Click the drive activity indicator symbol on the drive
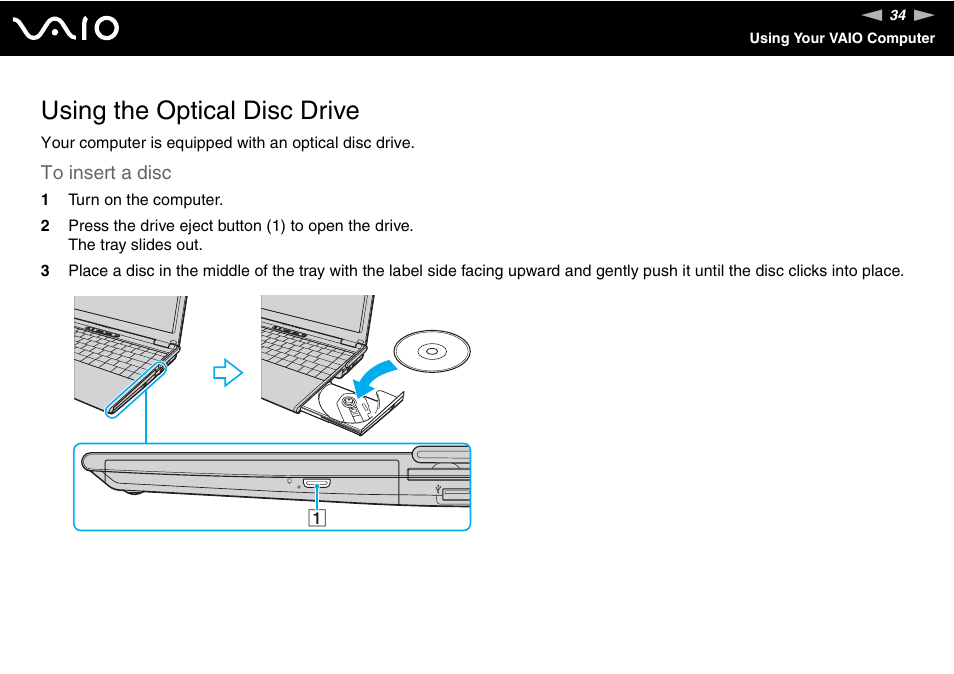Screen dimensions: 954x674 (x=290, y=481)
